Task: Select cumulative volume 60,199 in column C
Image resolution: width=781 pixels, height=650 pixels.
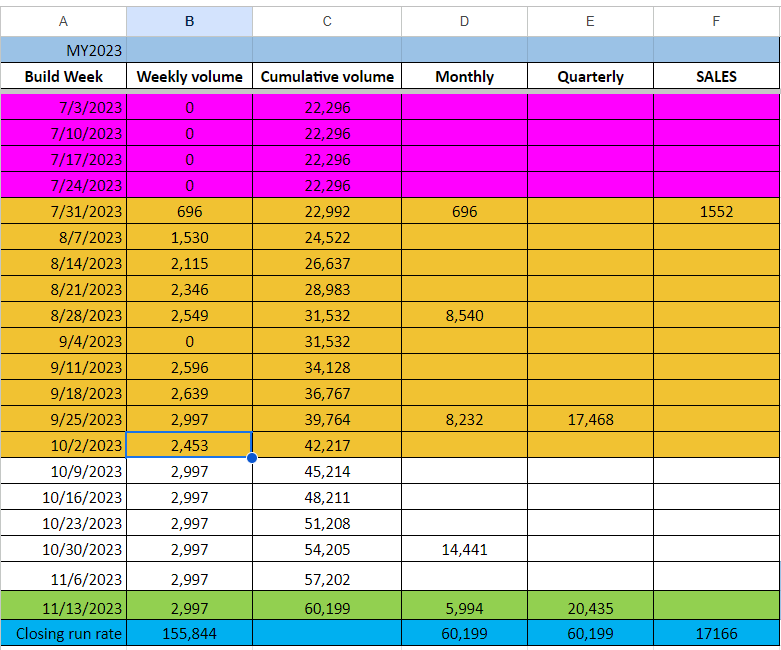Action: 327,607
